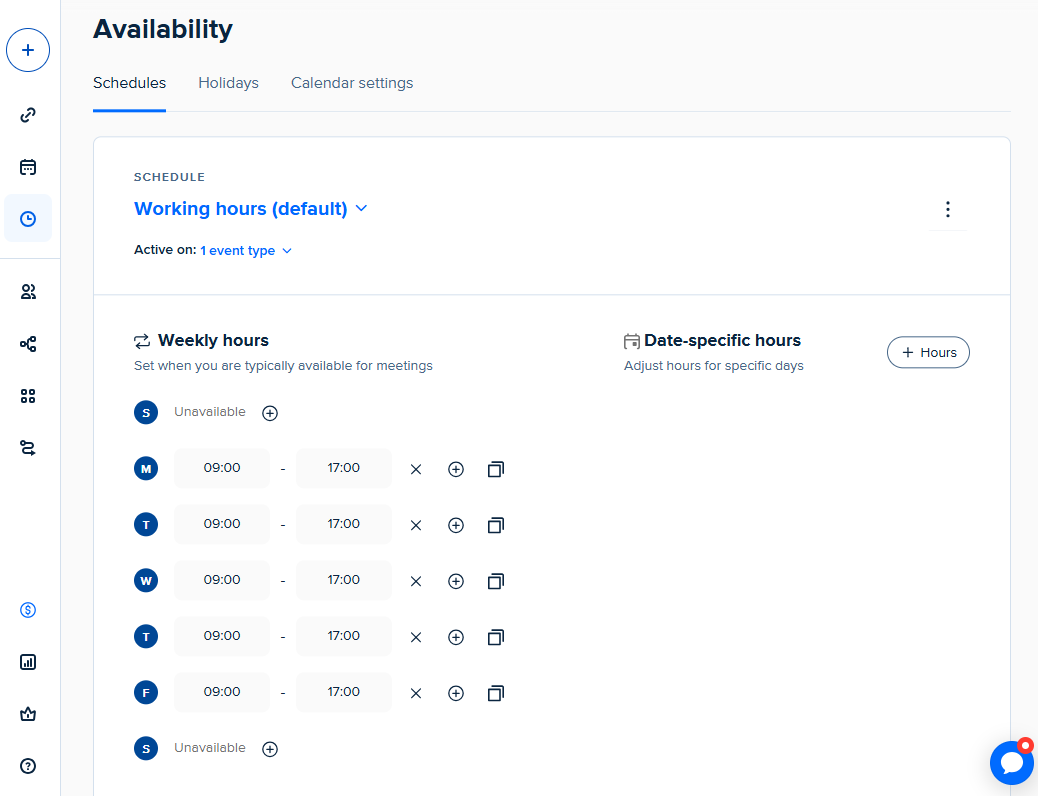Add another time interval on Friday
The image size is (1038, 796).
pos(456,693)
